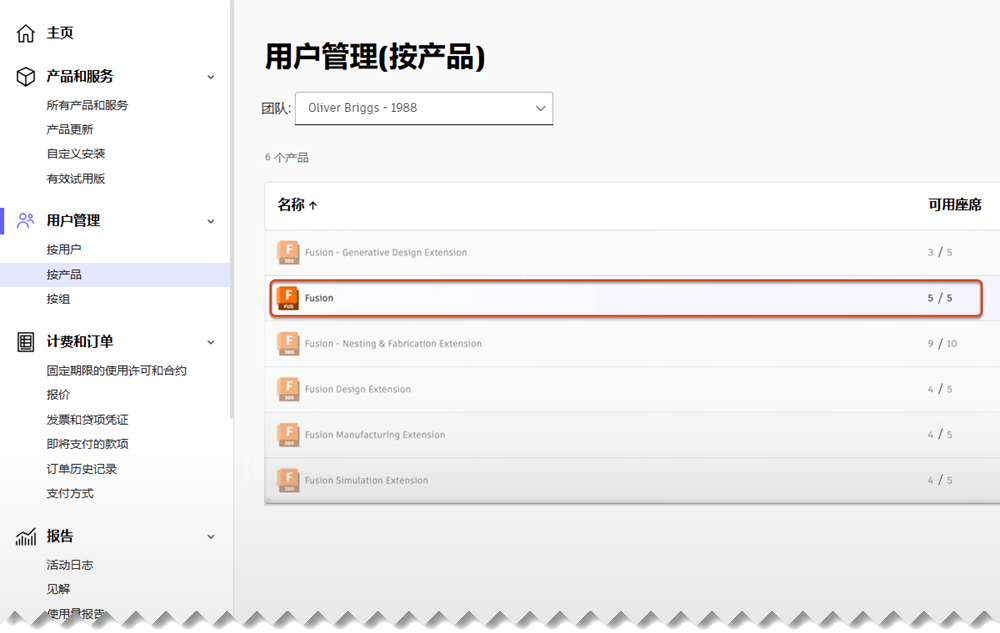The width and height of the screenshot is (1000, 633).
Task: Click the 9 / 10 seats value
Action: coord(942,344)
